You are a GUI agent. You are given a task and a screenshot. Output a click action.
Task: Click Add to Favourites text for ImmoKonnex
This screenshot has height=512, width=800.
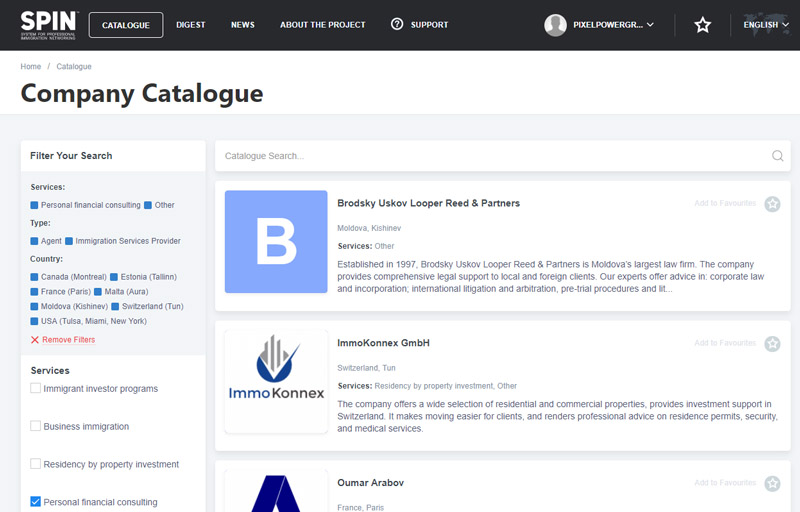click(725, 343)
